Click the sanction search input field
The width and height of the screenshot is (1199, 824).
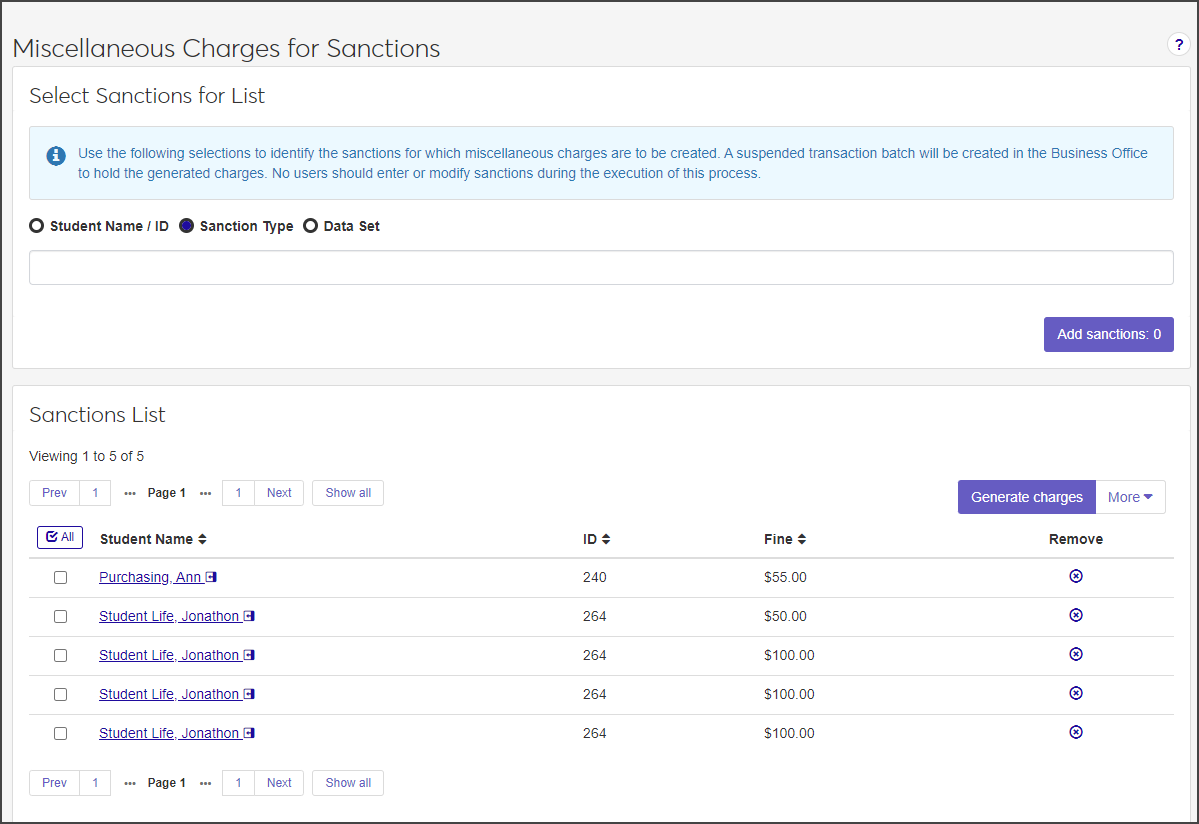[600, 267]
